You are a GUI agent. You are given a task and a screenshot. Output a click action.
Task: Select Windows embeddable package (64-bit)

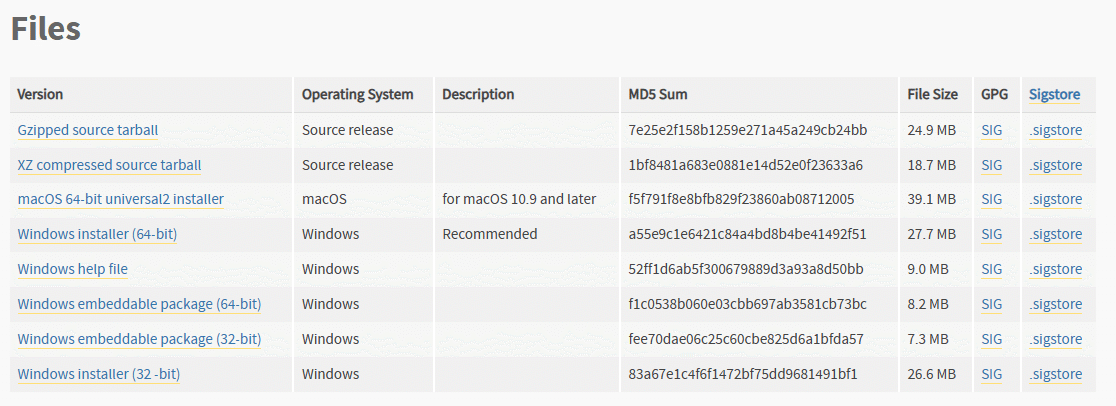click(x=140, y=304)
